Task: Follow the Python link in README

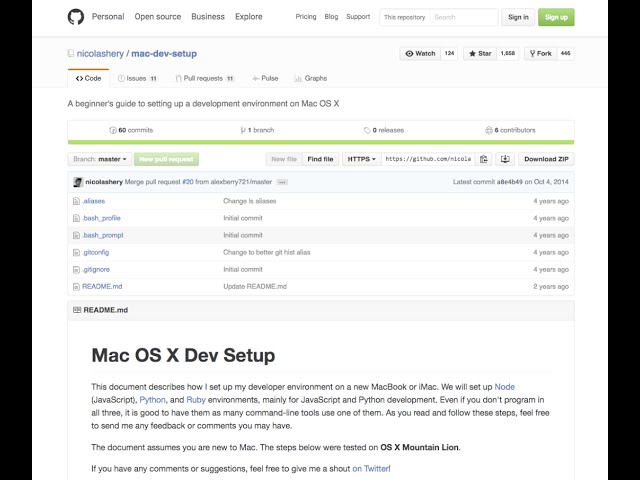Action: tap(153, 400)
